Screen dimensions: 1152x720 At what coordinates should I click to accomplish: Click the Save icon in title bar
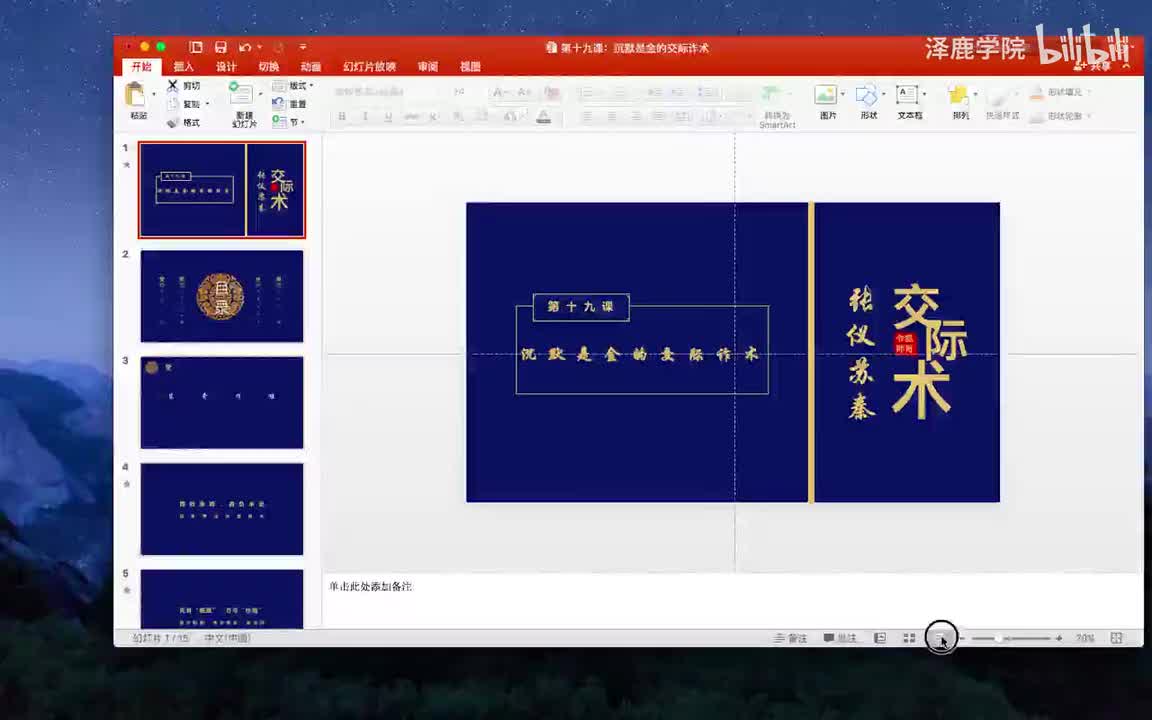pyautogui.click(x=220, y=47)
